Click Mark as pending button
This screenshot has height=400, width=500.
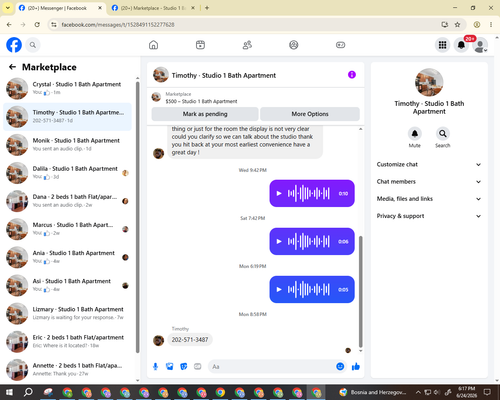205,114
